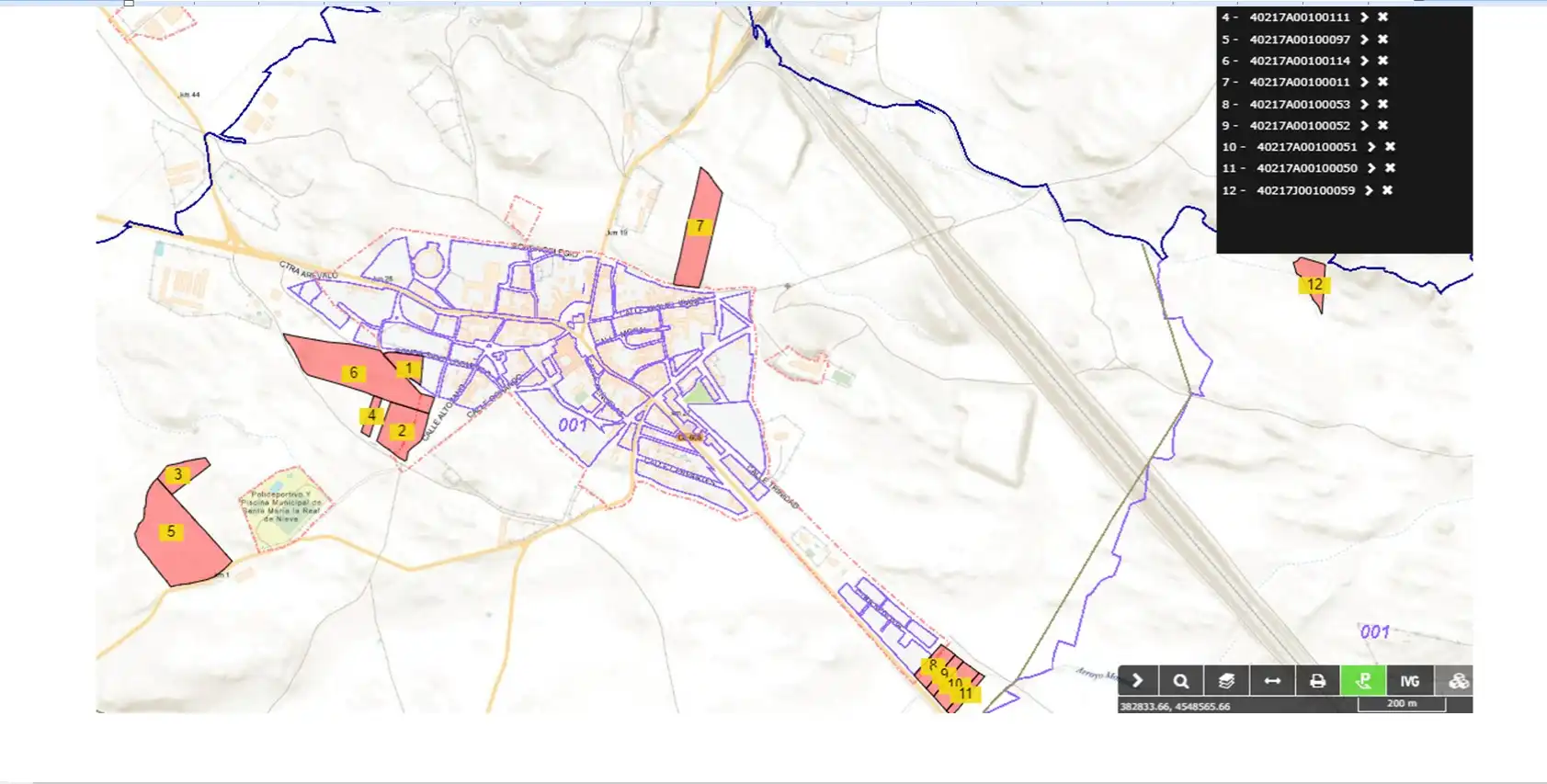
Task: Select parcel reference 40217J00100059 text
Action: (1306, 190)
